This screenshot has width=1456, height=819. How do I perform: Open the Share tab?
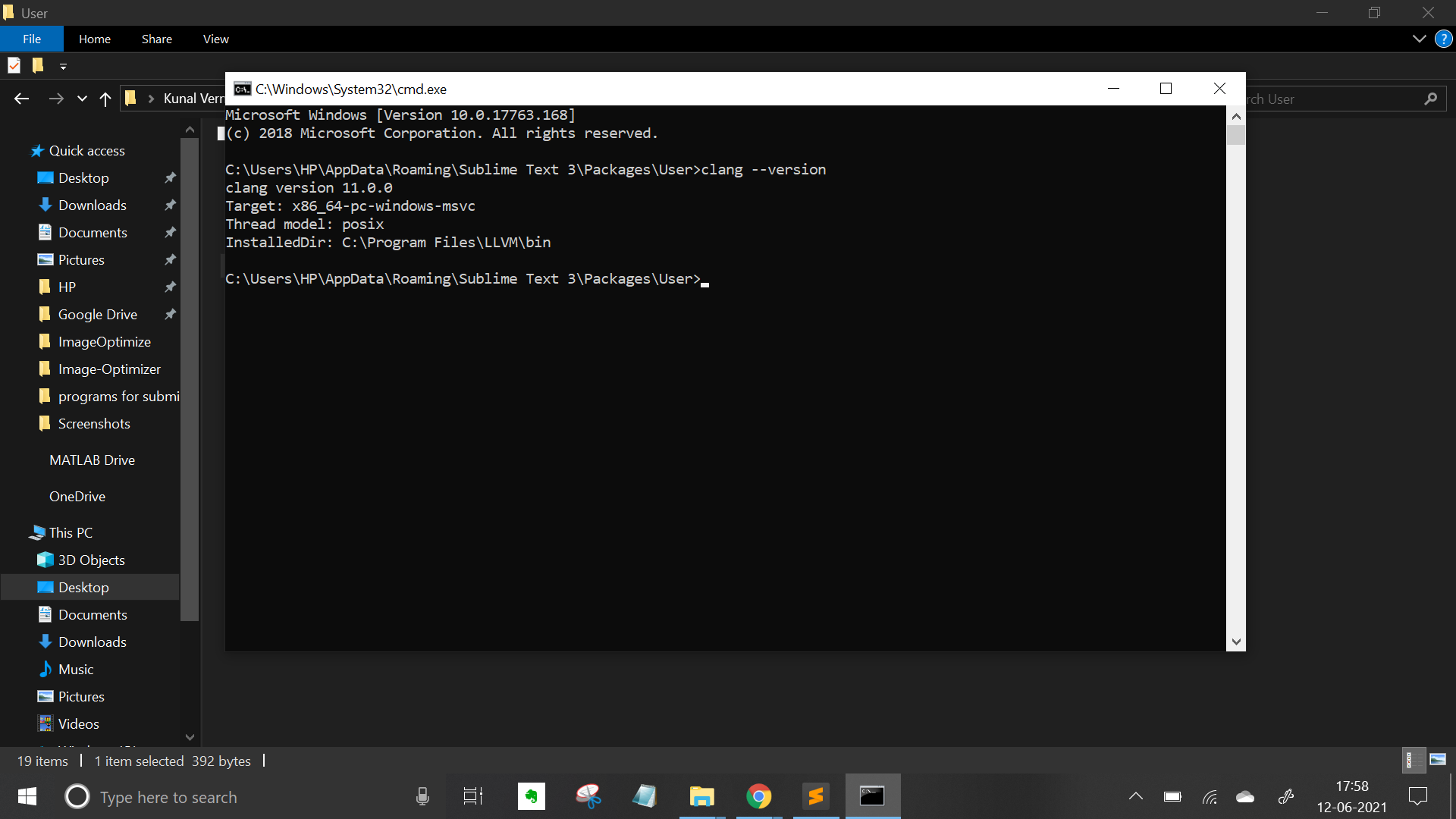(156, 39)
